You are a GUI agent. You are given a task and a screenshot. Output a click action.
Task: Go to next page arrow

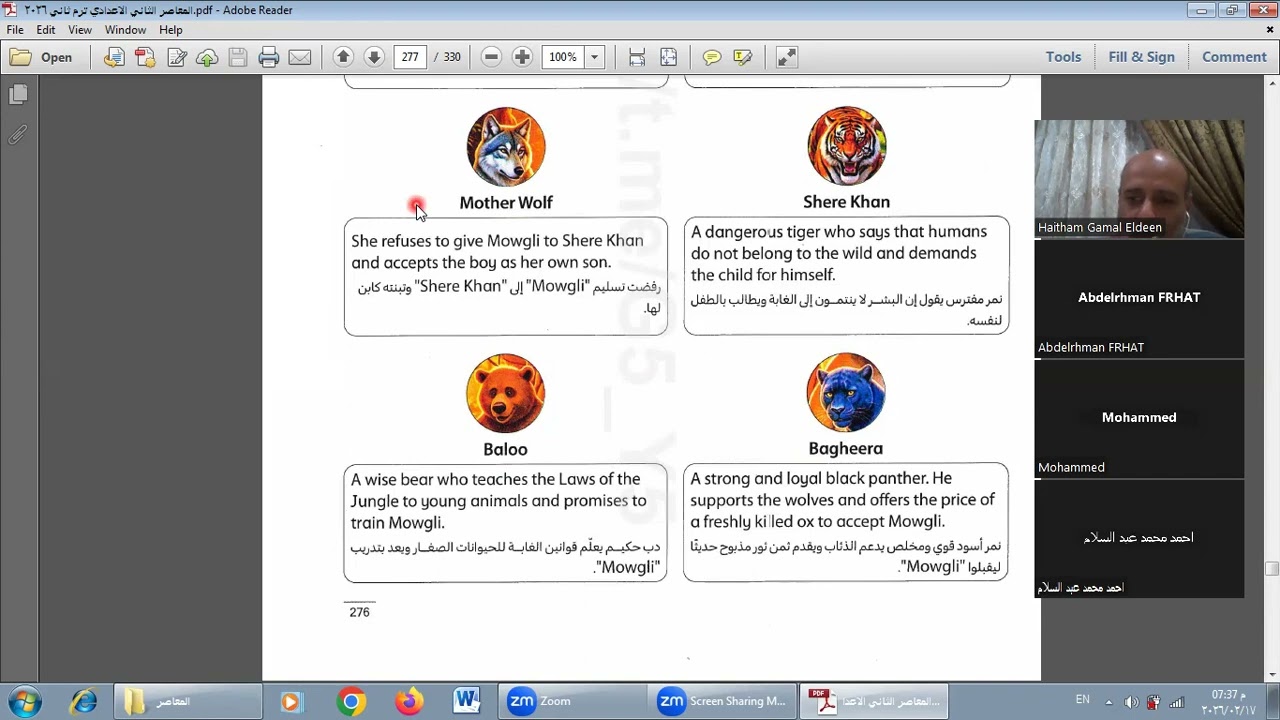(x=374, y=57)
